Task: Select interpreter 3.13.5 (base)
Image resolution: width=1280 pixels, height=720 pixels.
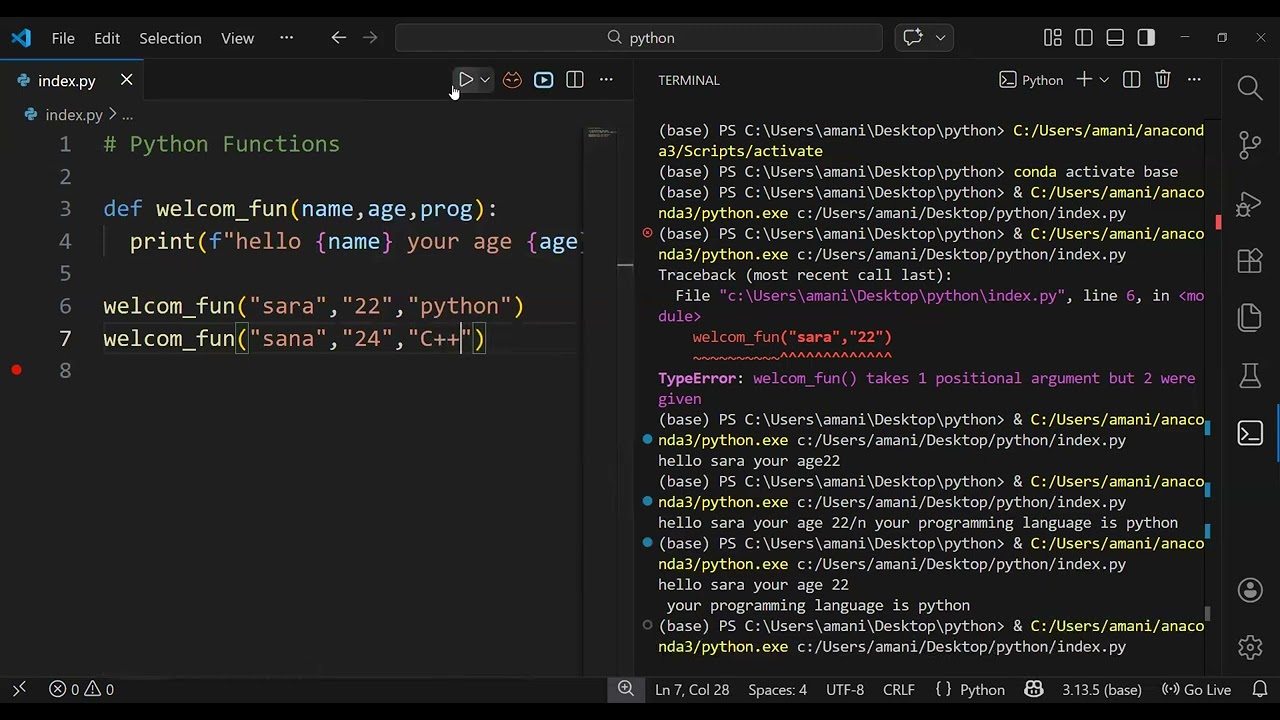Action: point(1102,690)
